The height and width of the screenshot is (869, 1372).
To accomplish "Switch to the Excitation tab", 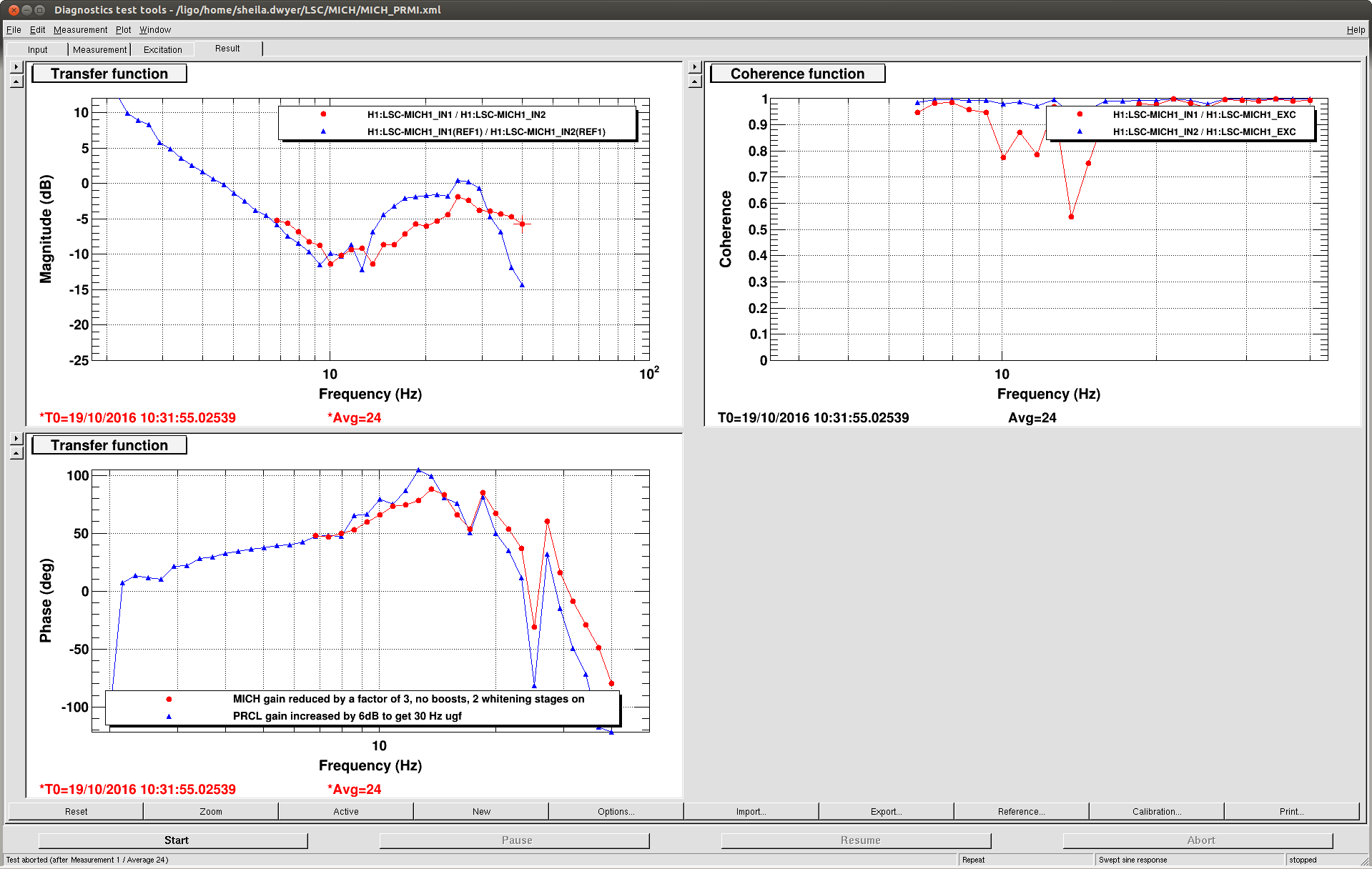I will click(162, 49).
